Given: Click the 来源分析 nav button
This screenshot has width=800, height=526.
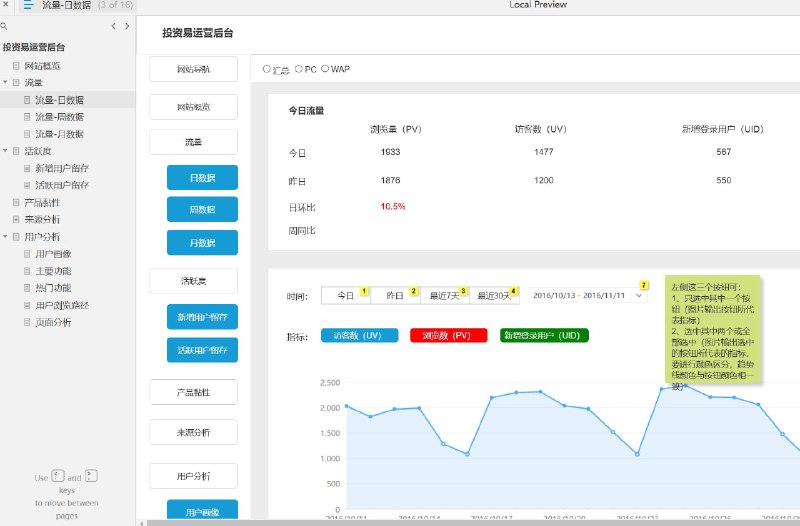Looking at the screenshot, I should [x=193, y=432].
